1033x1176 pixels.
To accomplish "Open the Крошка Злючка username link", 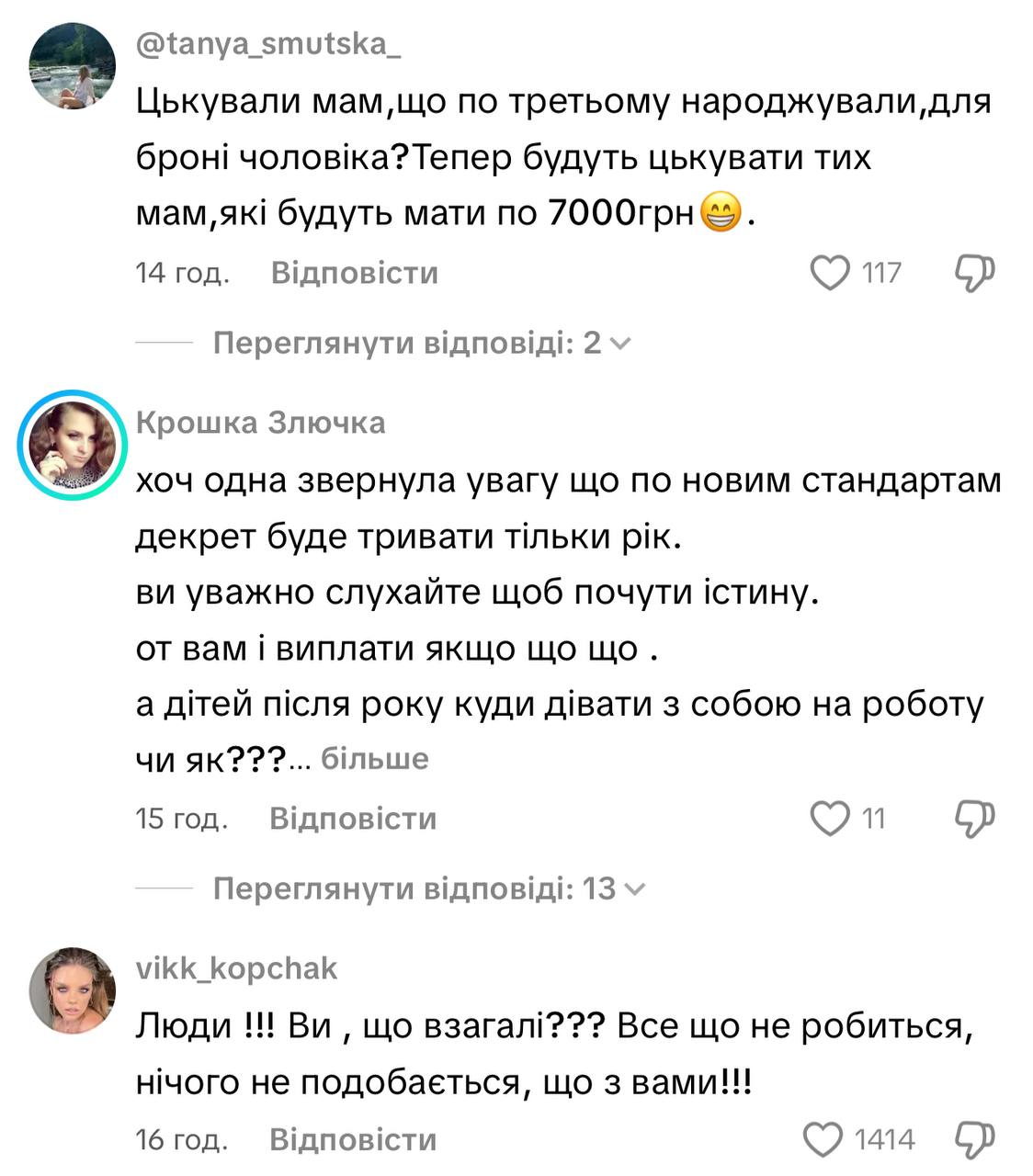I will pyautogui.click(x=260, y=423).
